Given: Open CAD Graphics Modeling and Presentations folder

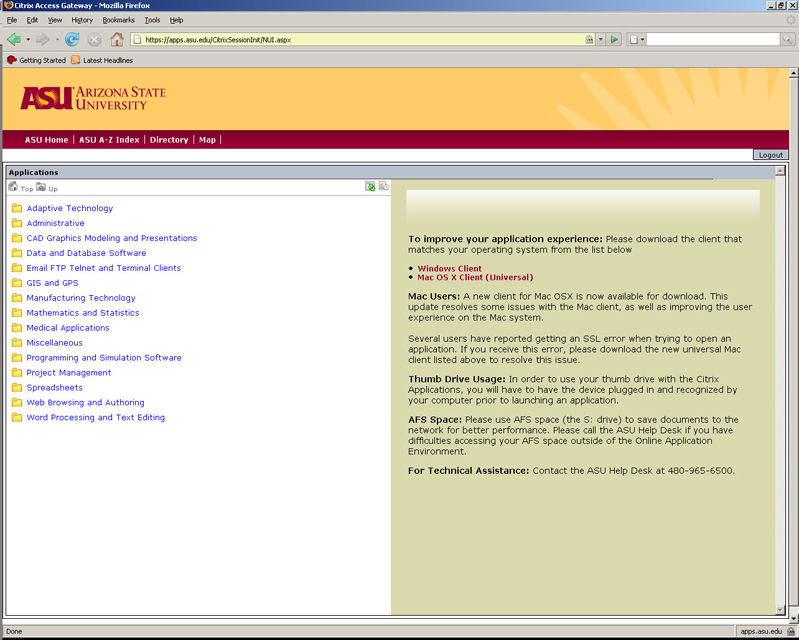Looking at the screenshot, I should (112, 238).
